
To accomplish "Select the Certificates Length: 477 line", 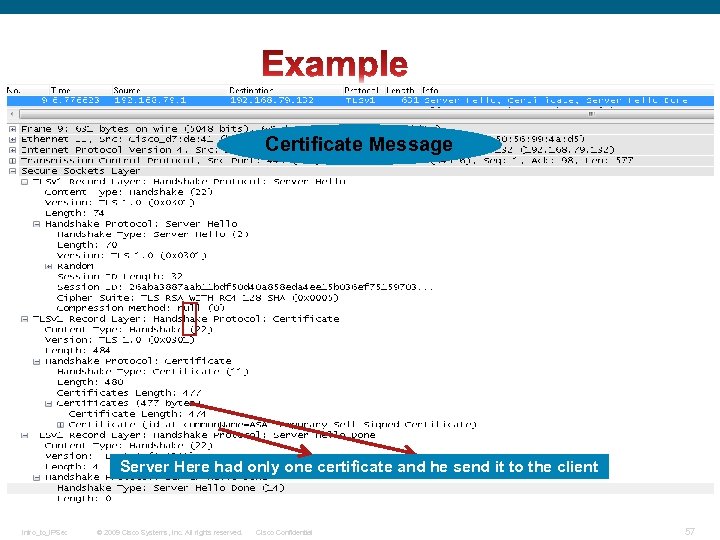I will click(129, 393).
